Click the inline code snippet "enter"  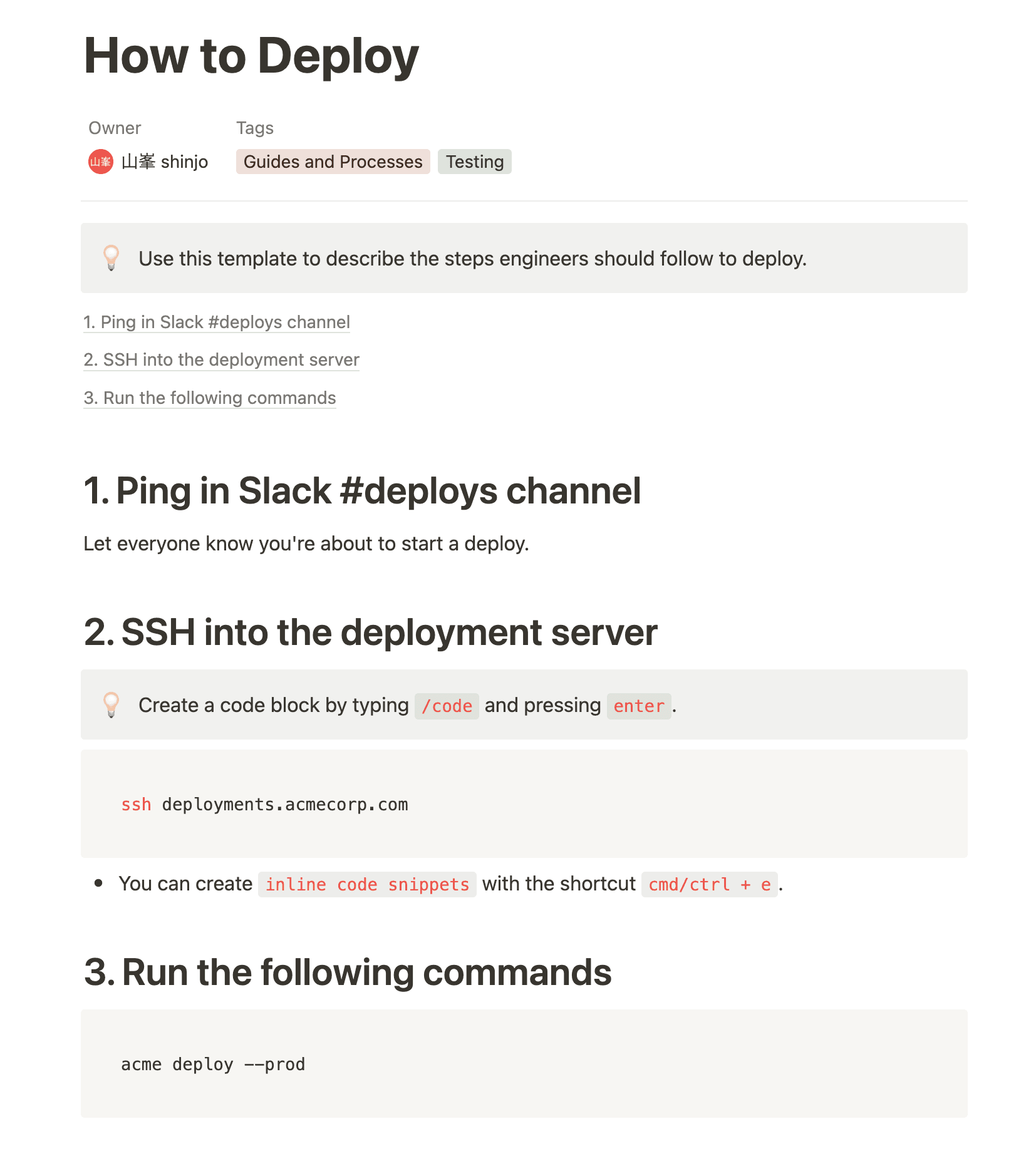pyautogui.click(x=638, y=706)
